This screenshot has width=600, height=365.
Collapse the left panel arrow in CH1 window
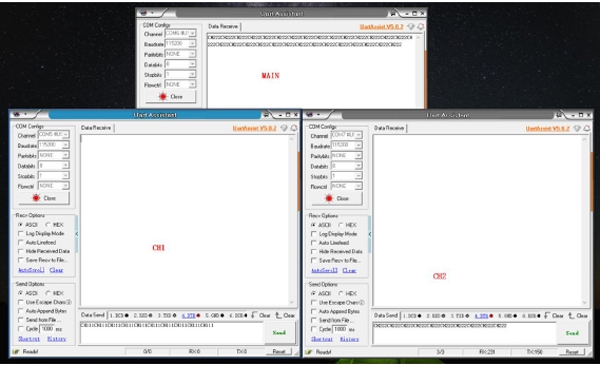point(77,233)
